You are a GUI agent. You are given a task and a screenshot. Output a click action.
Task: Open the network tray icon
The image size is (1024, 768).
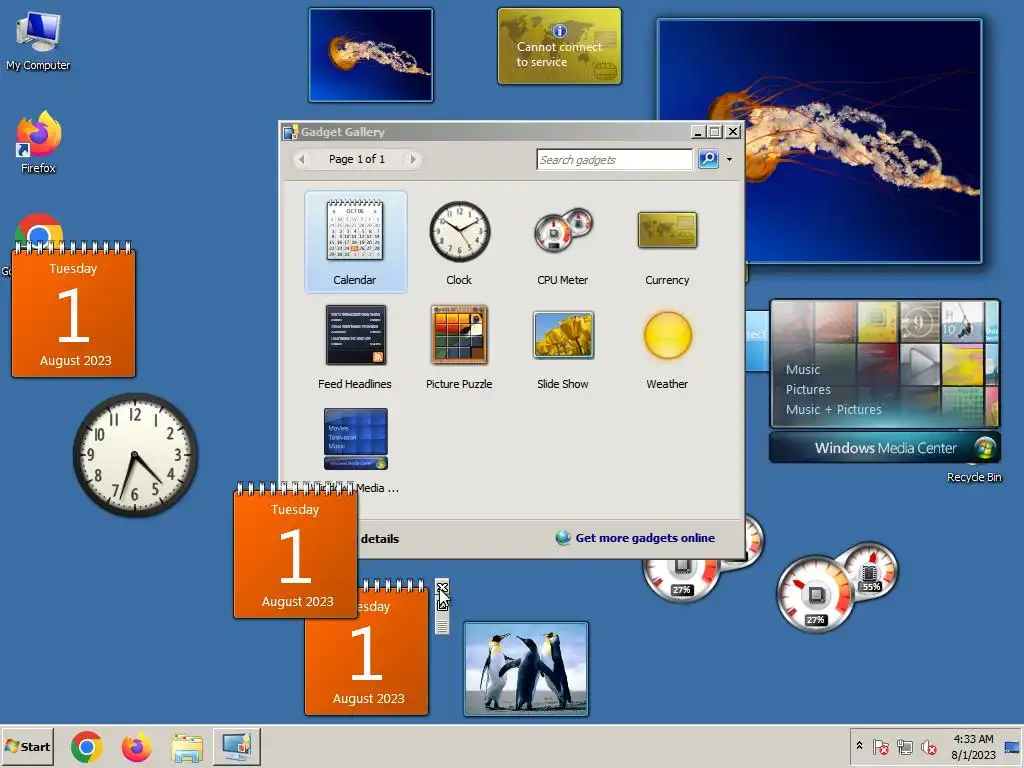tap(904, 746)
